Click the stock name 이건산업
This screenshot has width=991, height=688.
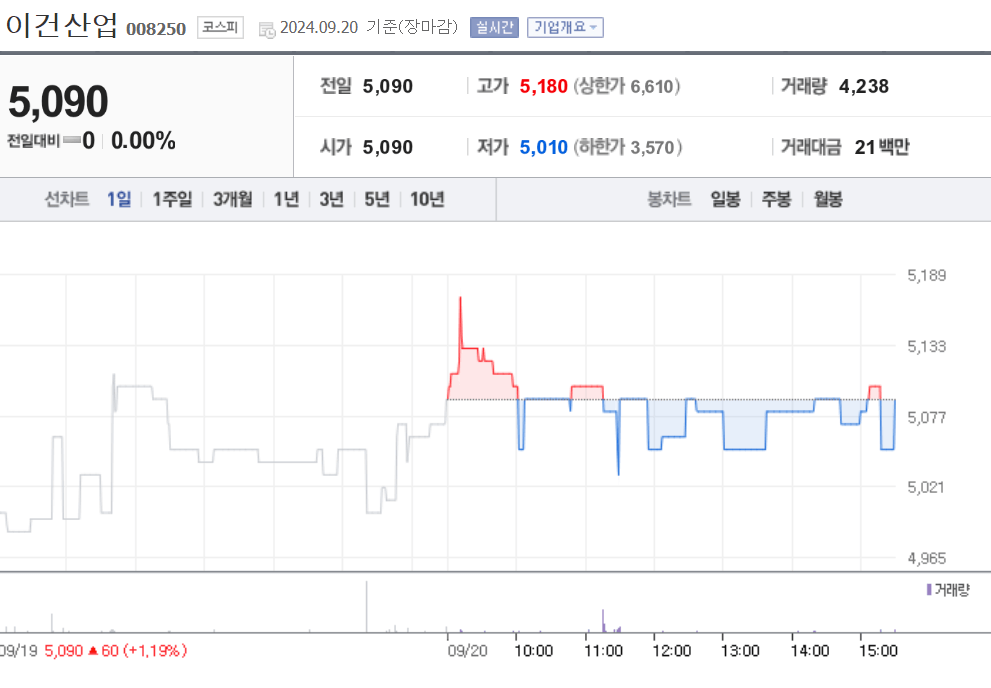click(62, 25)
